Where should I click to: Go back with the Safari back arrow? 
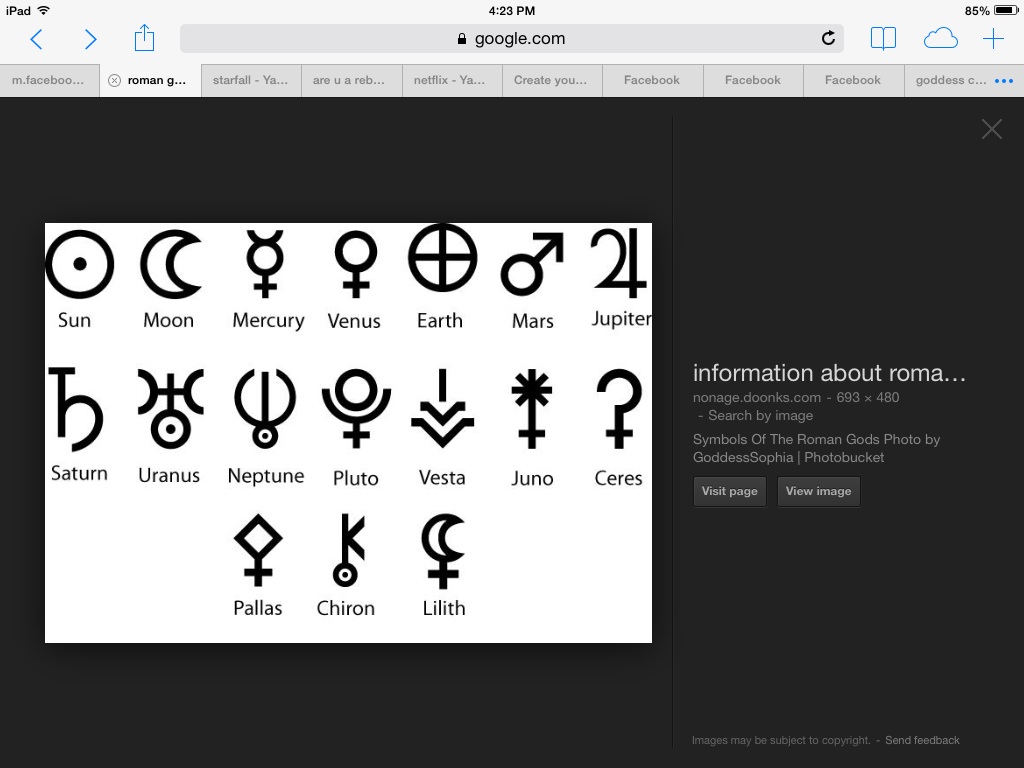pos(37,39)
